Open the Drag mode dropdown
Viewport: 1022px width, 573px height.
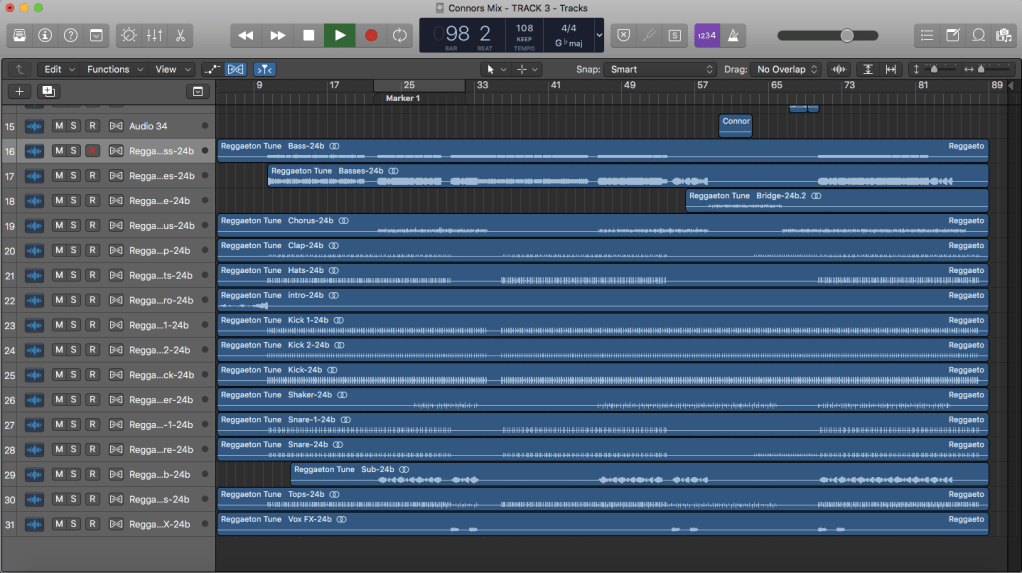[787, 69]
